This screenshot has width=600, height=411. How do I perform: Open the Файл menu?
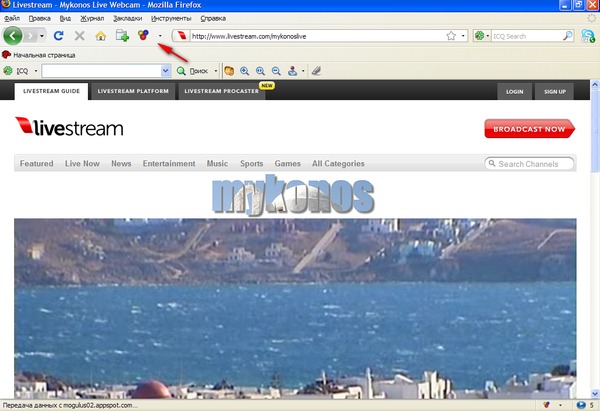[x=12, y=18]
